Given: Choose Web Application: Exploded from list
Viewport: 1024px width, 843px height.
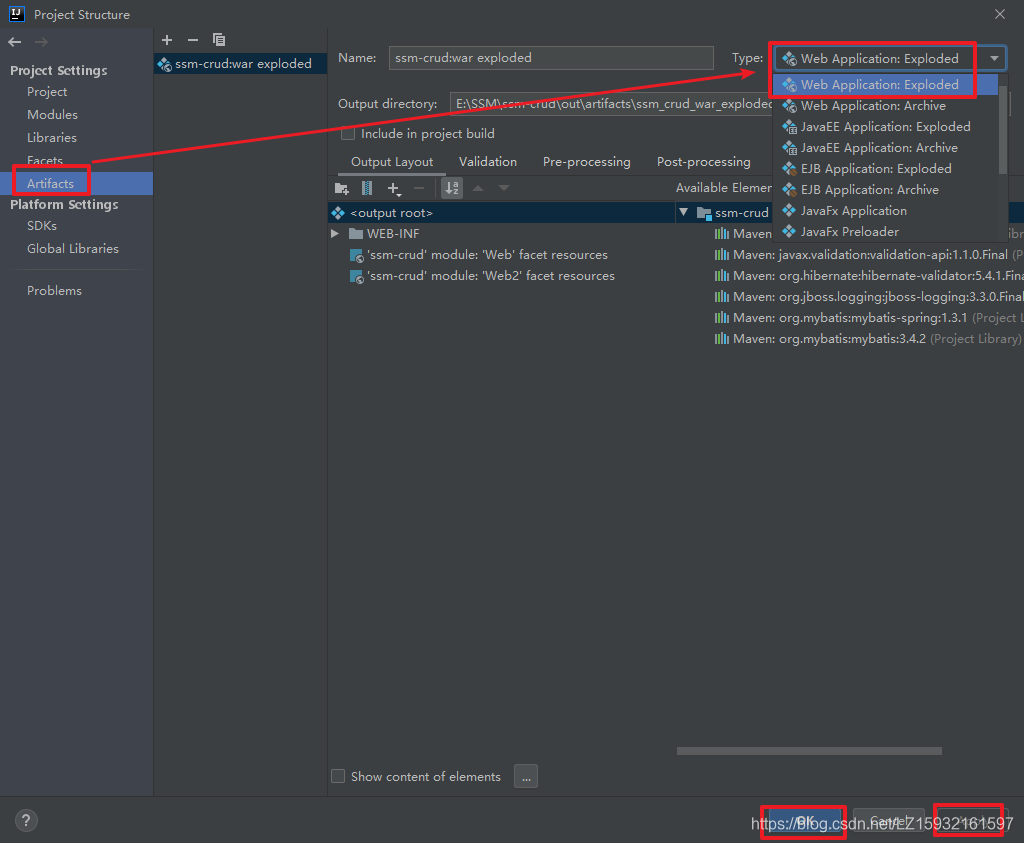Looking at the screenshot, I should 885,84.
